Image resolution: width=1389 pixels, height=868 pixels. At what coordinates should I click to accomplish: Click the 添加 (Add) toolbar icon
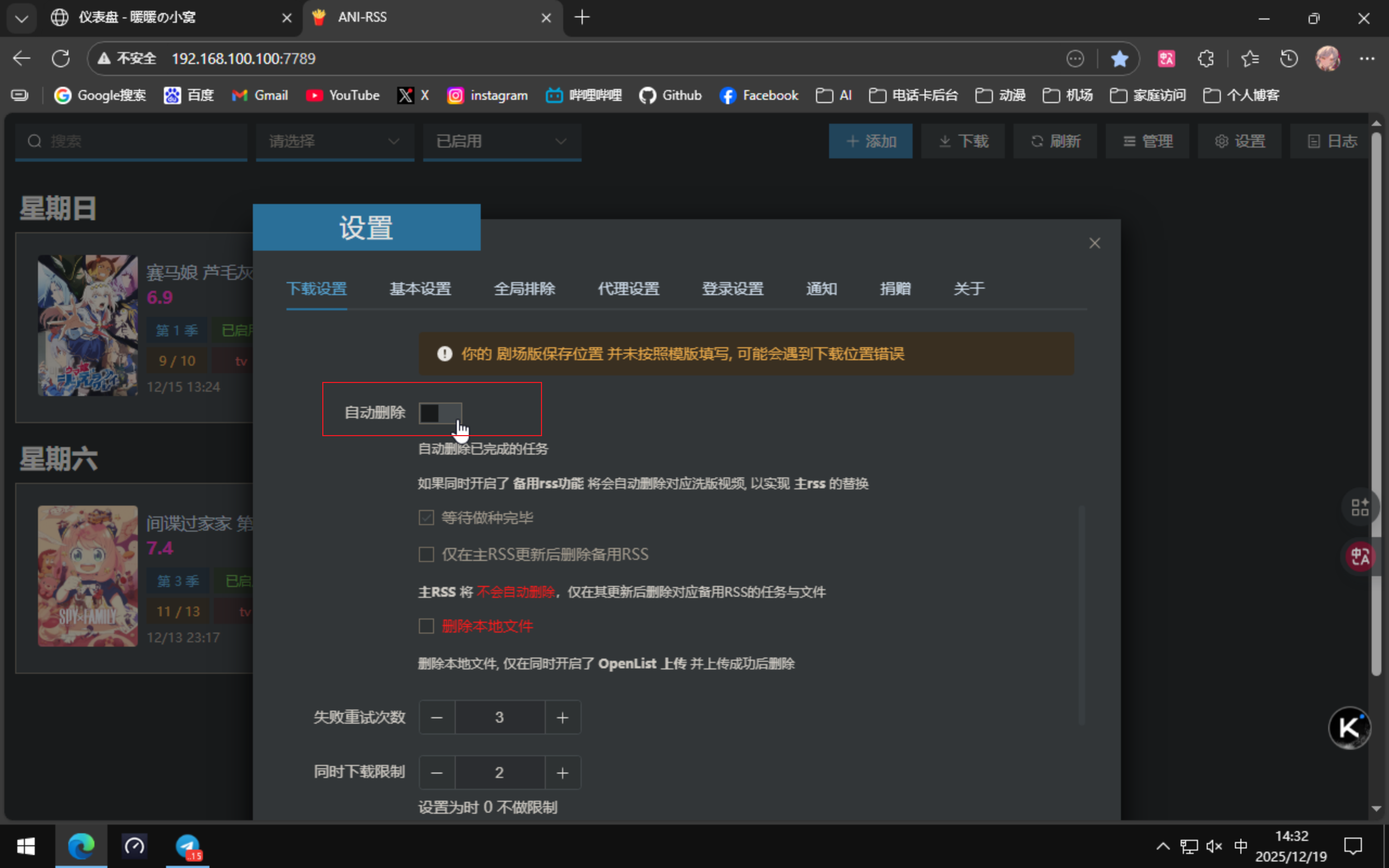(x=870, y=141)
